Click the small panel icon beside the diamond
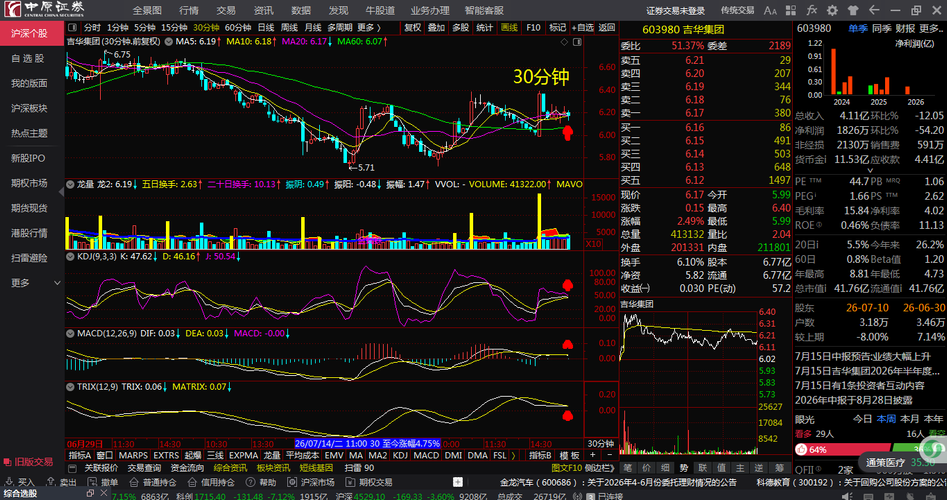Screen dimensions: 947x500 click(577, 42)
